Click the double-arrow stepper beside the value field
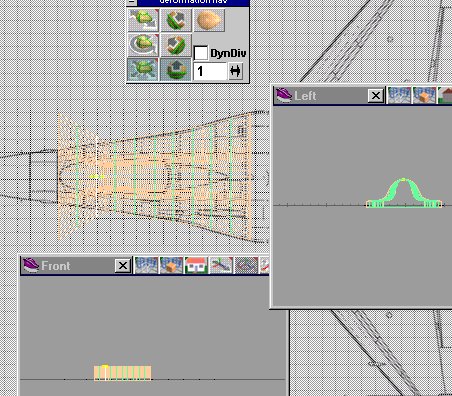The width and height of the screenshot is (452, 396). [x=236, y=71]
